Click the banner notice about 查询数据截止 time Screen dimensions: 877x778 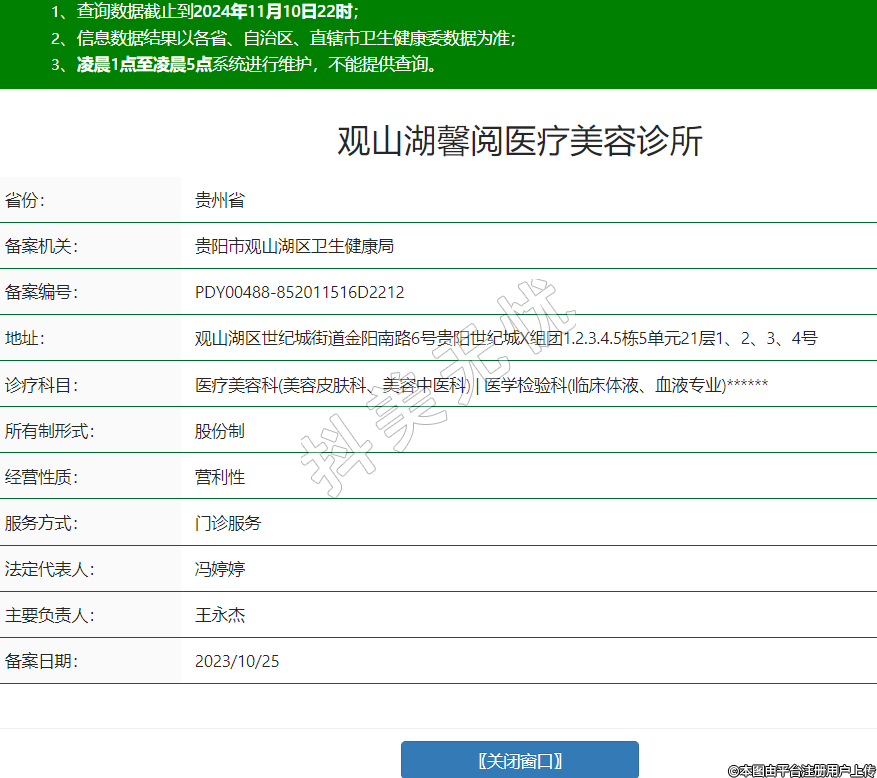click(x=205, y=12)
